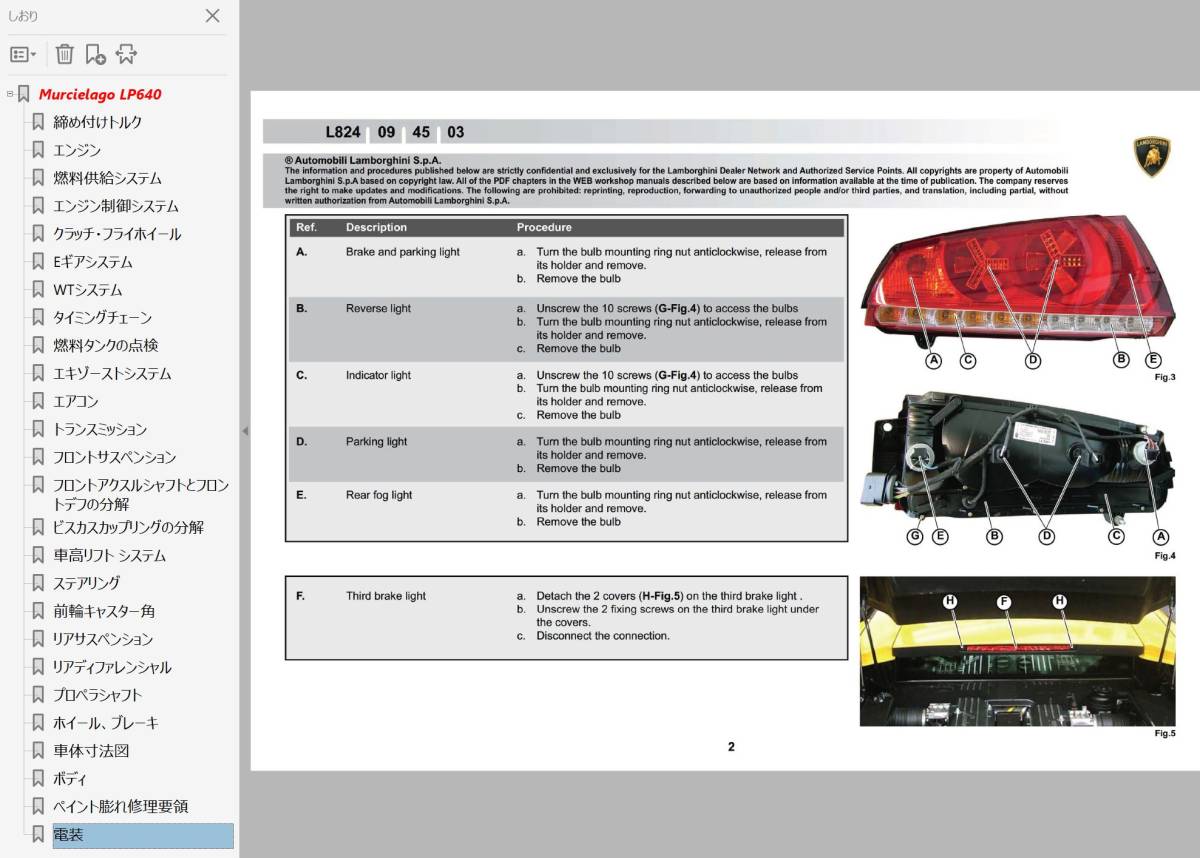Click 'Reverse light' description in row B
This screenshot has width=1200, height=858.
click(378, 308)
